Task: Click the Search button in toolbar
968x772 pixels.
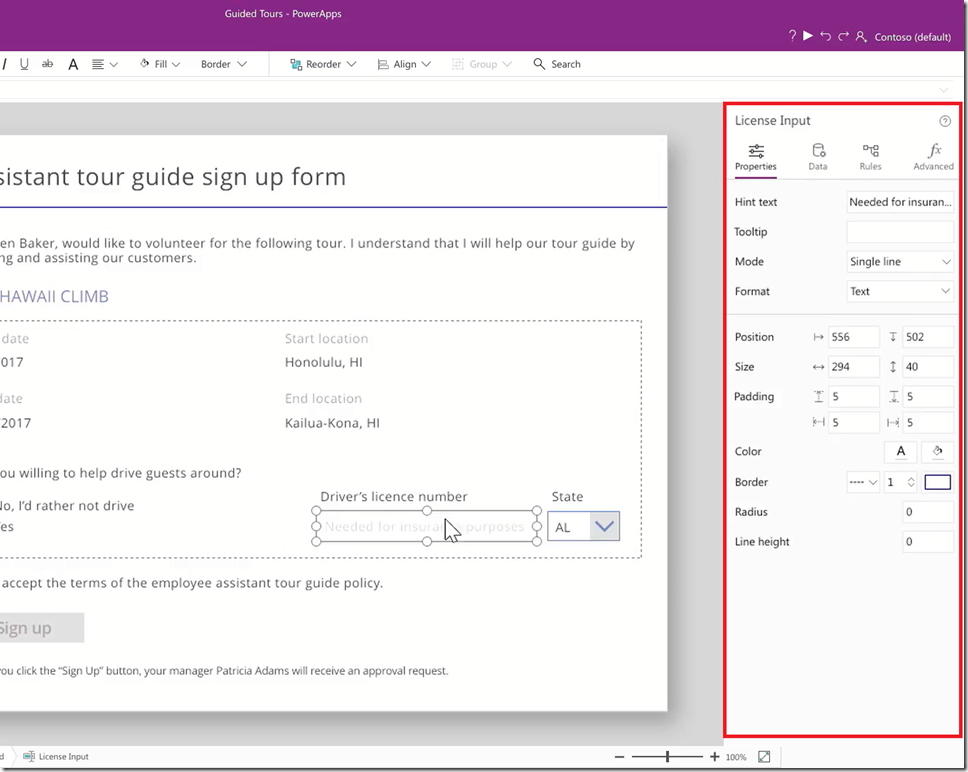Action: (557, 64)
